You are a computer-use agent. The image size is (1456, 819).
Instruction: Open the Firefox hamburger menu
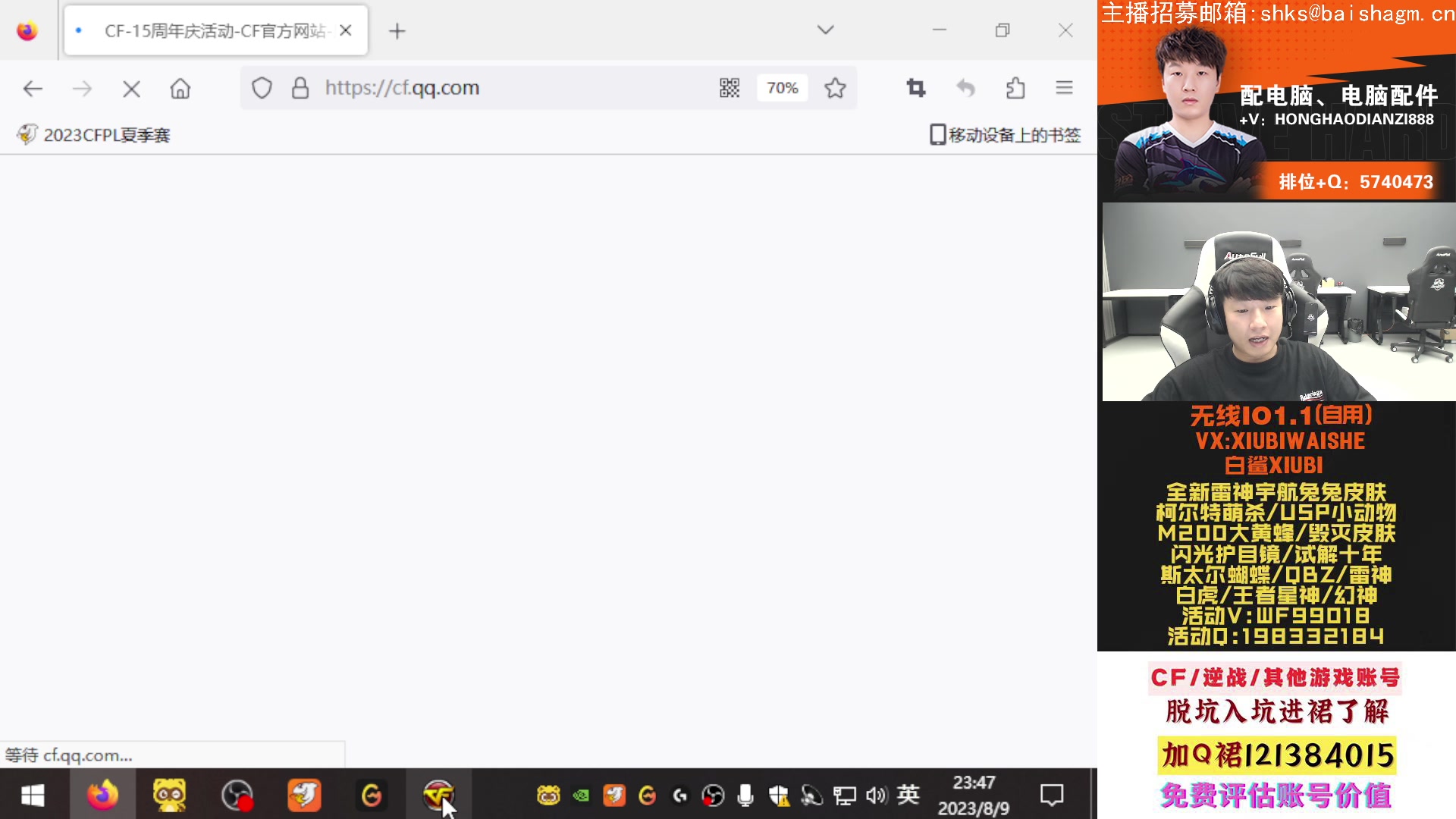click(1064, 88)
